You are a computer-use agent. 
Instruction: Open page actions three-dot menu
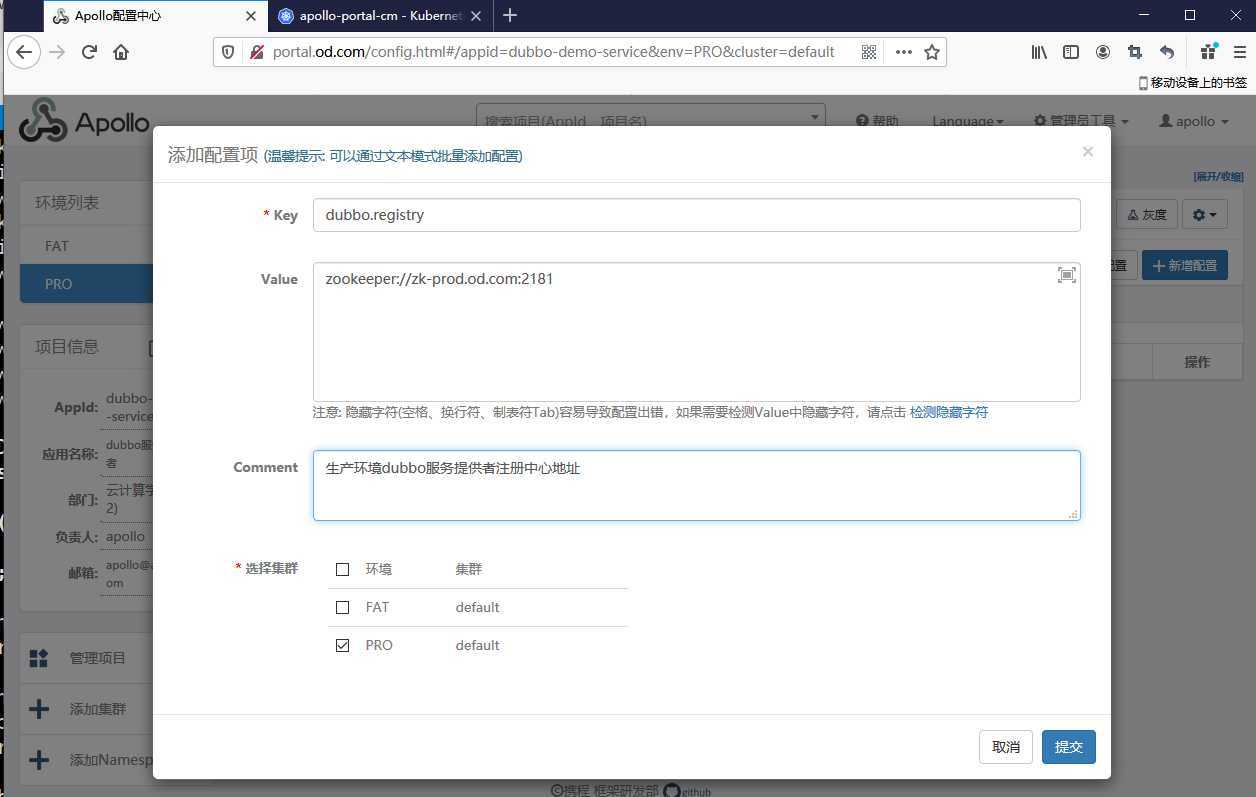(904, 52)
